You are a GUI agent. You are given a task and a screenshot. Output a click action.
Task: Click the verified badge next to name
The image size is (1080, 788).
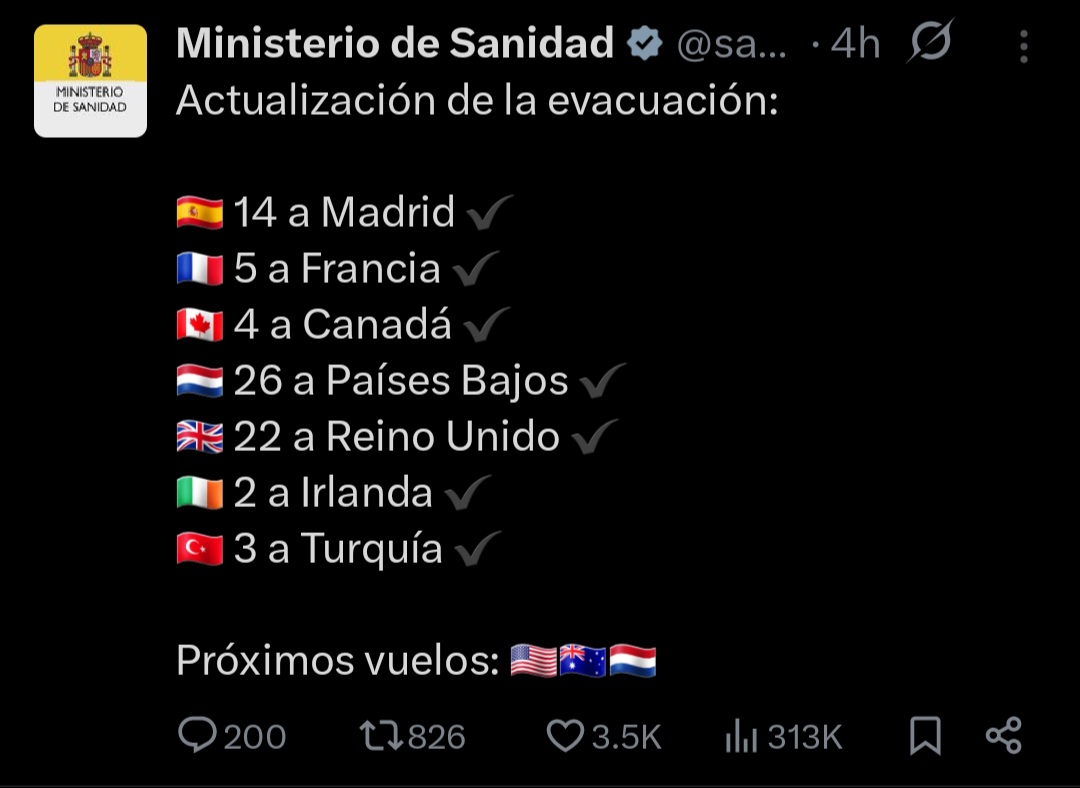(x=645, y=43)
